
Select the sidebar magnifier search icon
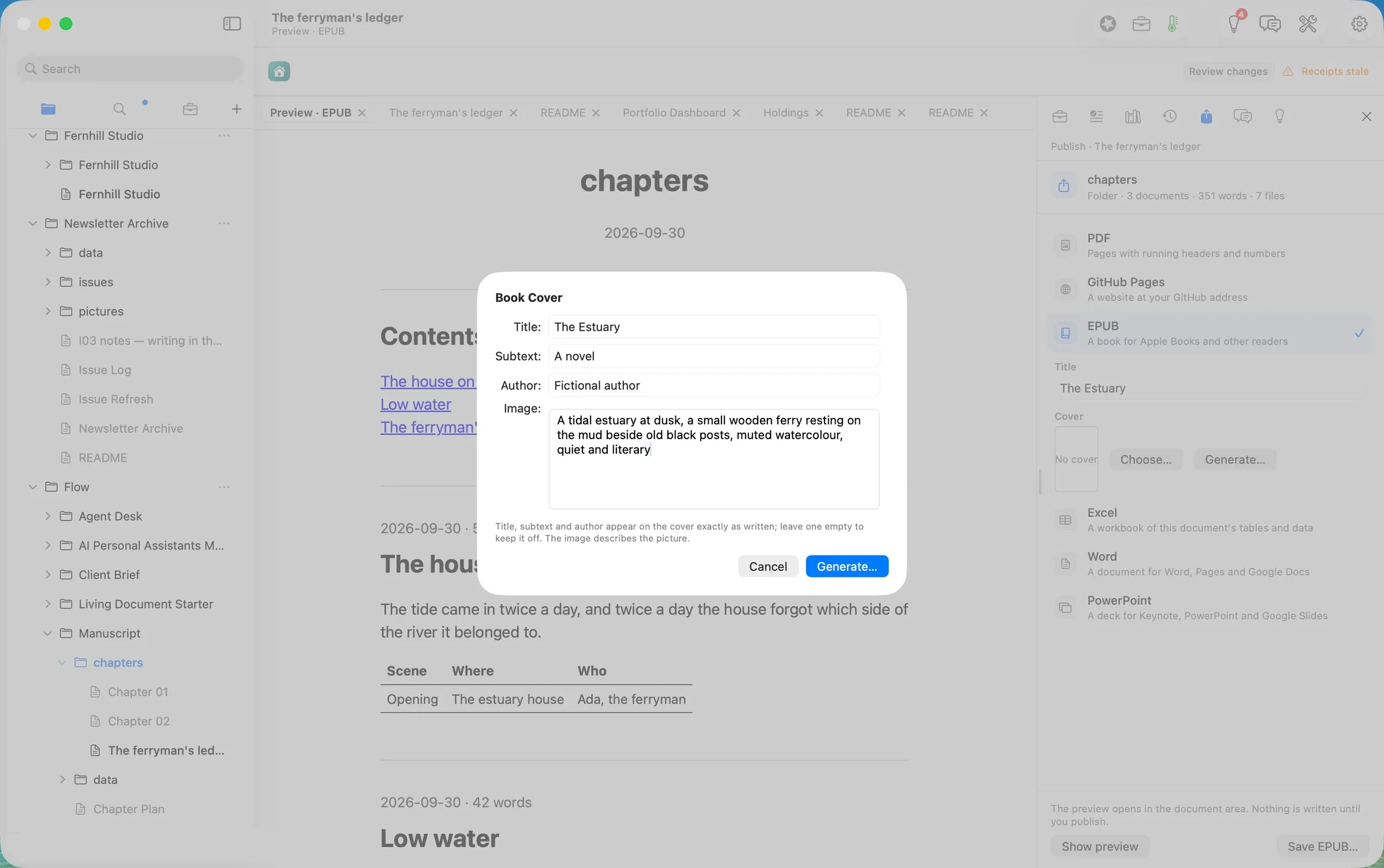[119, 109]
